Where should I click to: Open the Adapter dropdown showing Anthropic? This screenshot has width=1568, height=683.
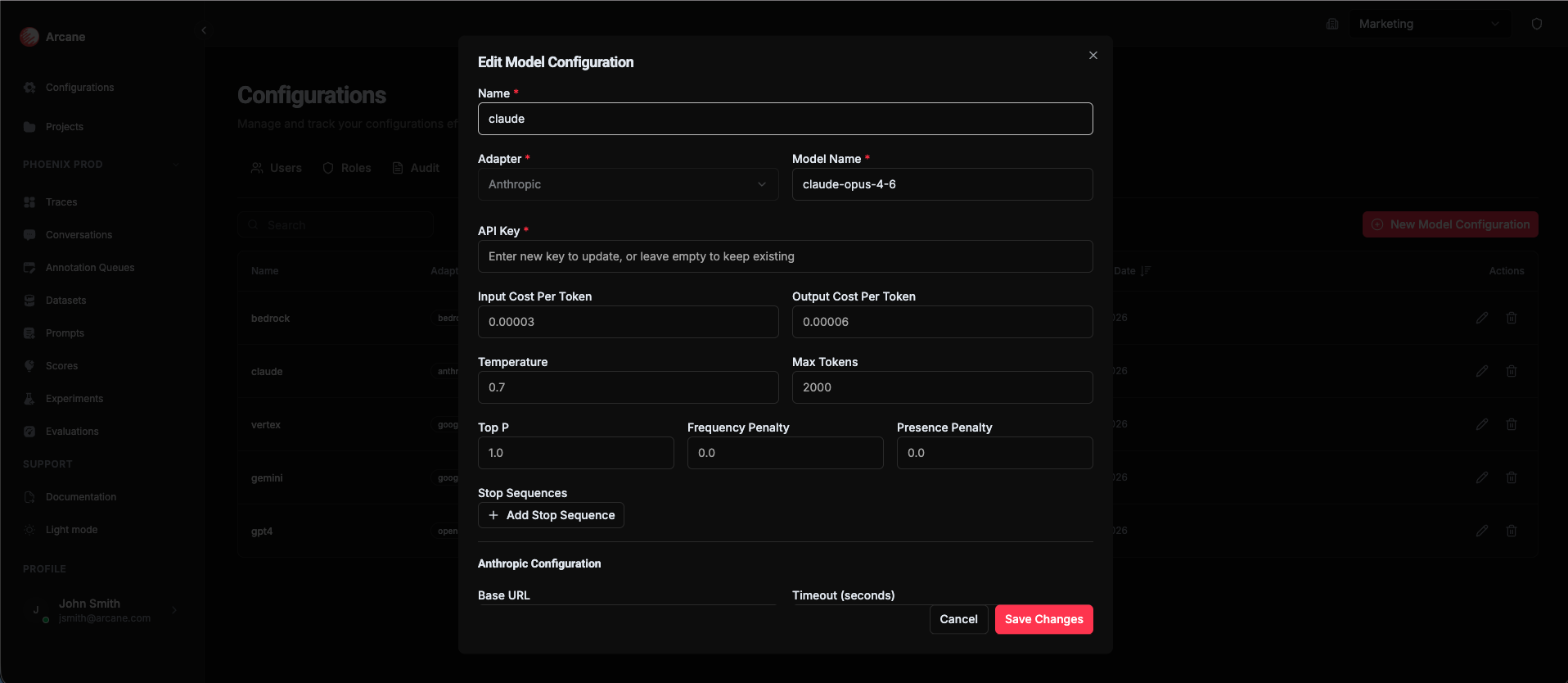coord(628,184)
